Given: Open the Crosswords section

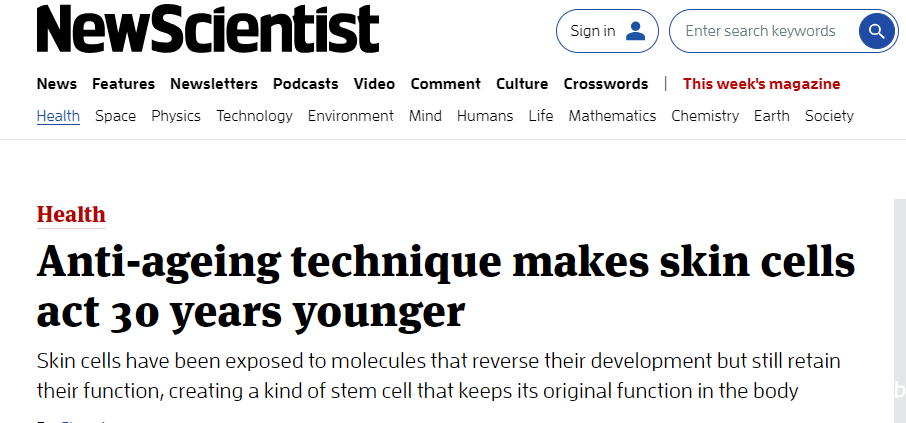Looking at the screenshot, I should tap(606, 84).
